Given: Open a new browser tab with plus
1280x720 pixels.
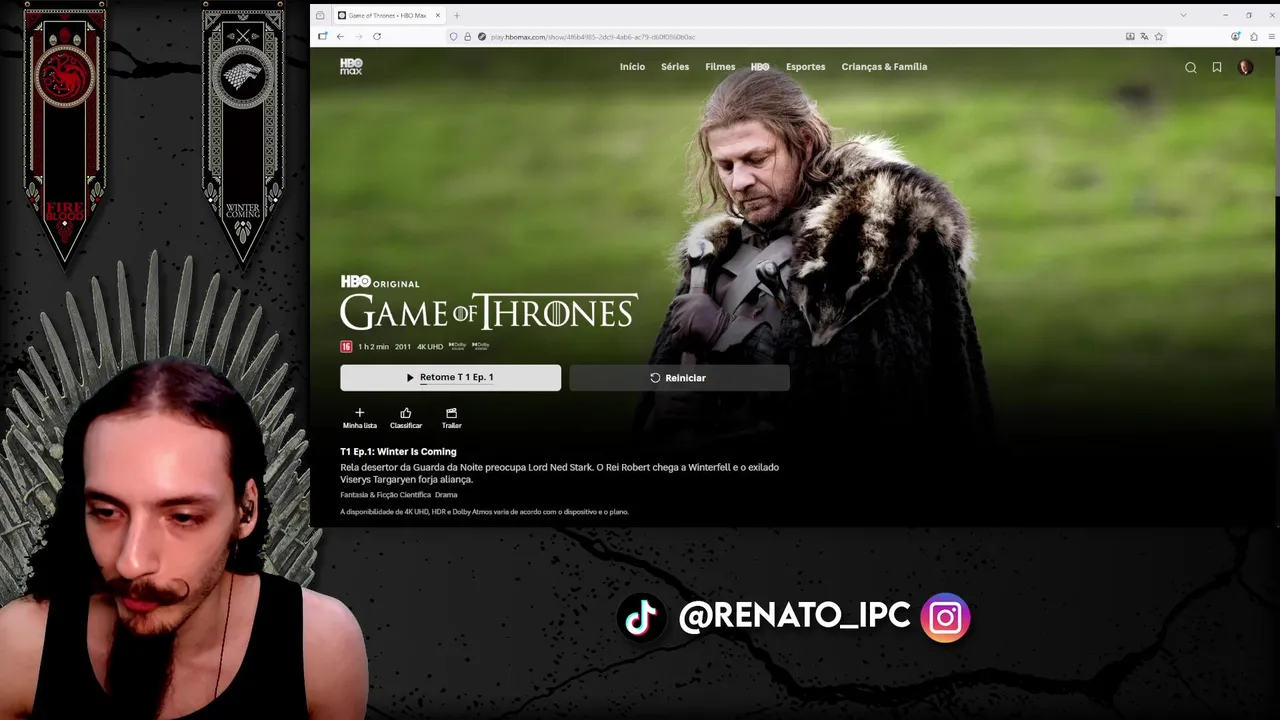Looking at the screenshot, I should 456,15.
